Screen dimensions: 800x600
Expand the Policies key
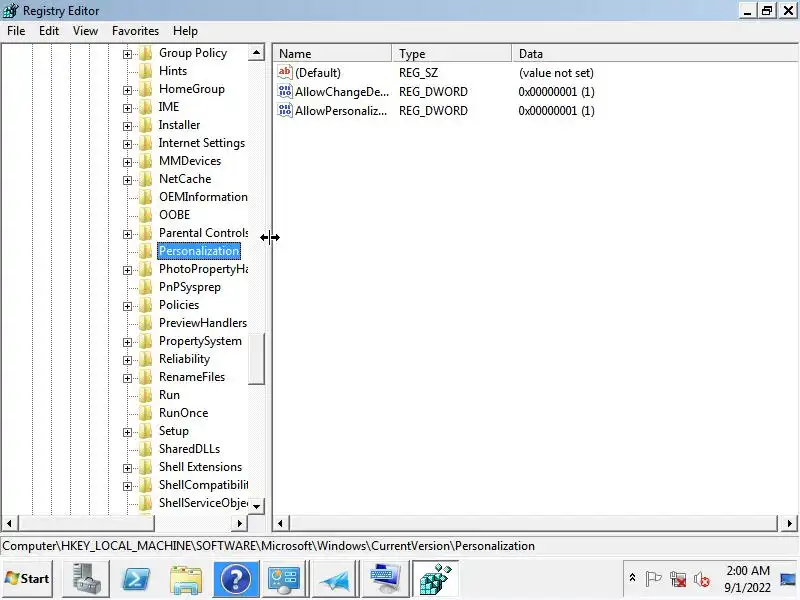128,306
